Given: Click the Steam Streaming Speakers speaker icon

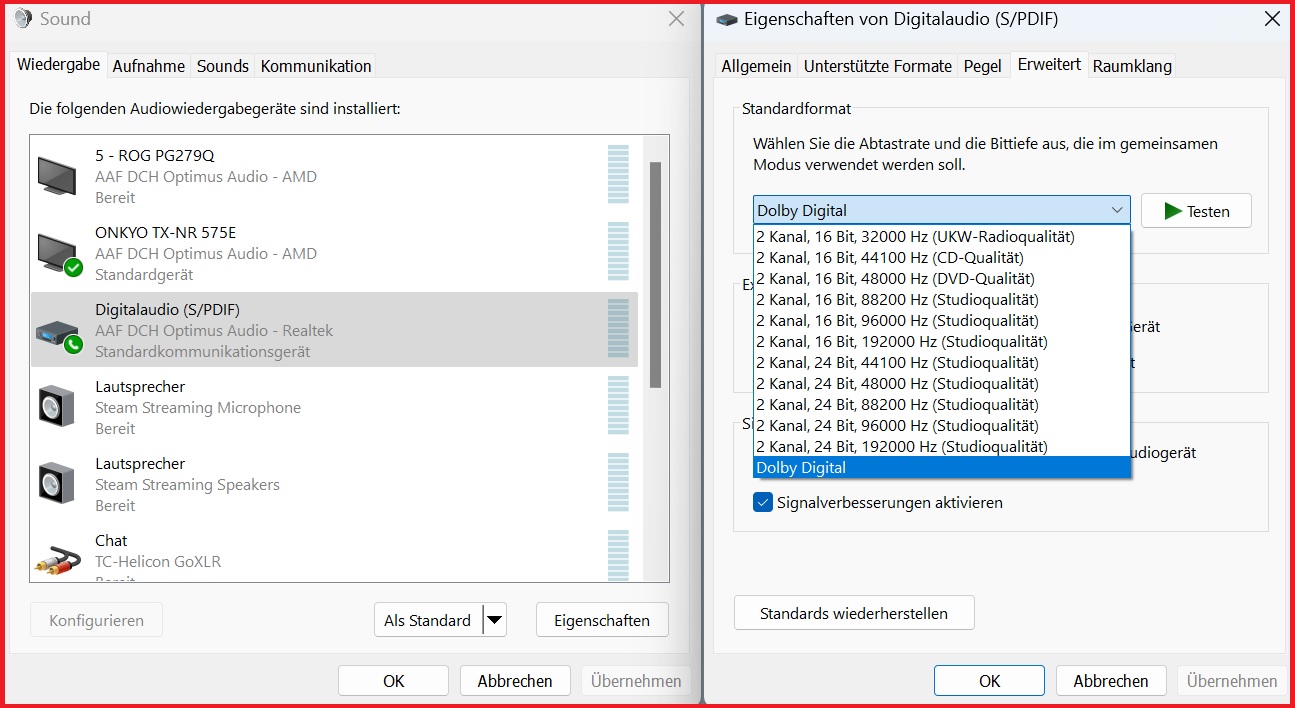Looking at the screenshot, I should tap(56, 484).
